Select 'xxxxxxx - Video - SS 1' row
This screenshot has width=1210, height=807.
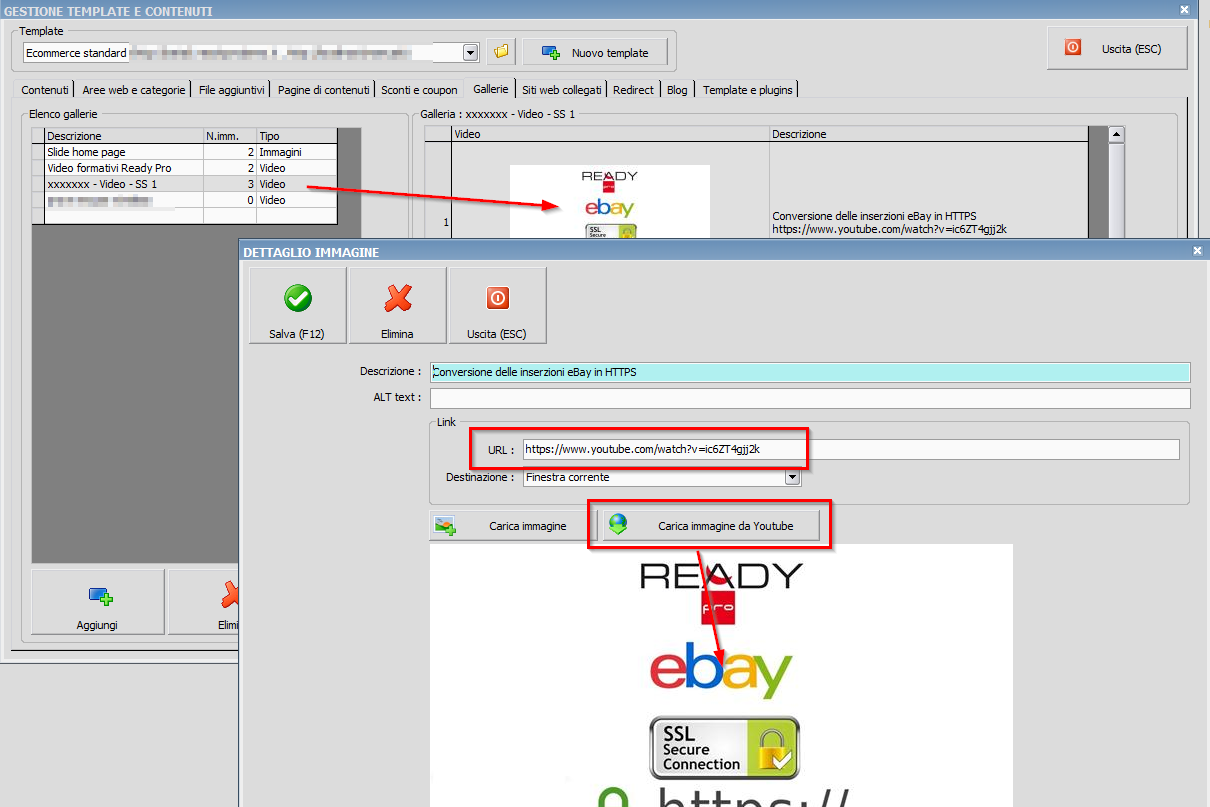[x=184, y=184]
